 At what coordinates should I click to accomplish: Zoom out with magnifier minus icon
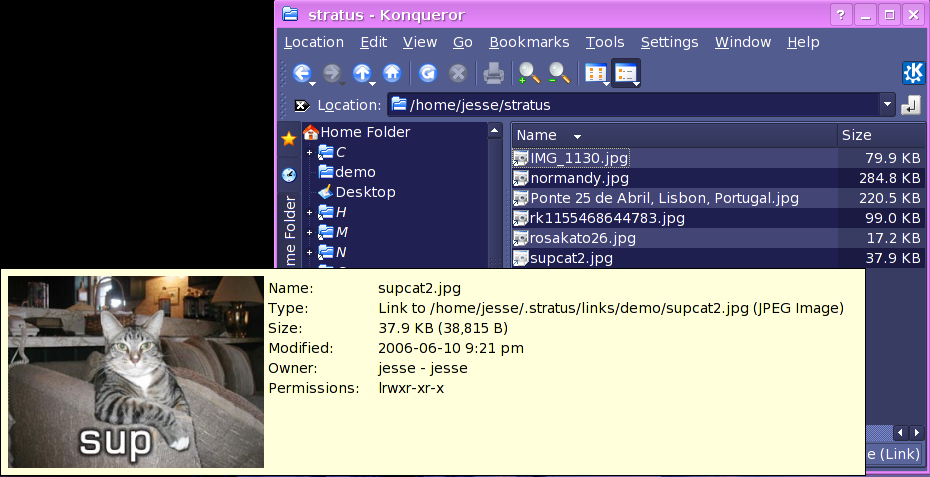559,73
